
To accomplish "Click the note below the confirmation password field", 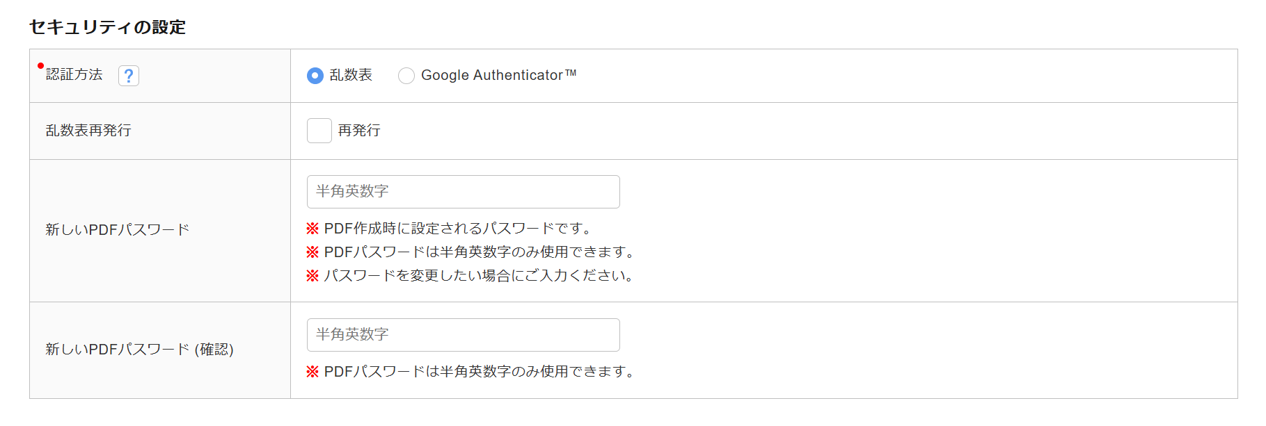I will (x=479, y=371).
